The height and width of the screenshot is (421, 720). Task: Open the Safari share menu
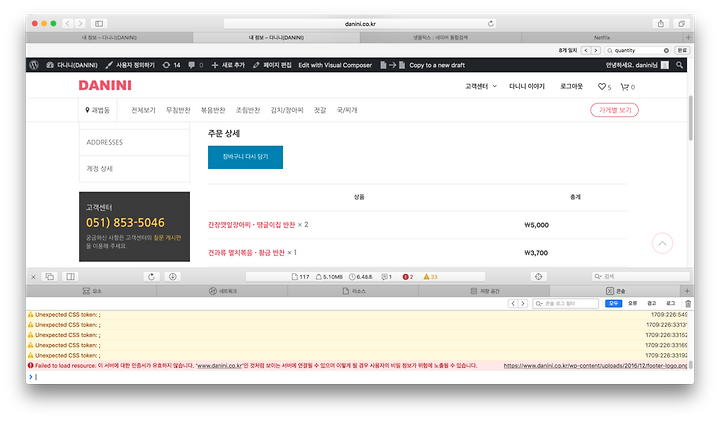[660, 23]
